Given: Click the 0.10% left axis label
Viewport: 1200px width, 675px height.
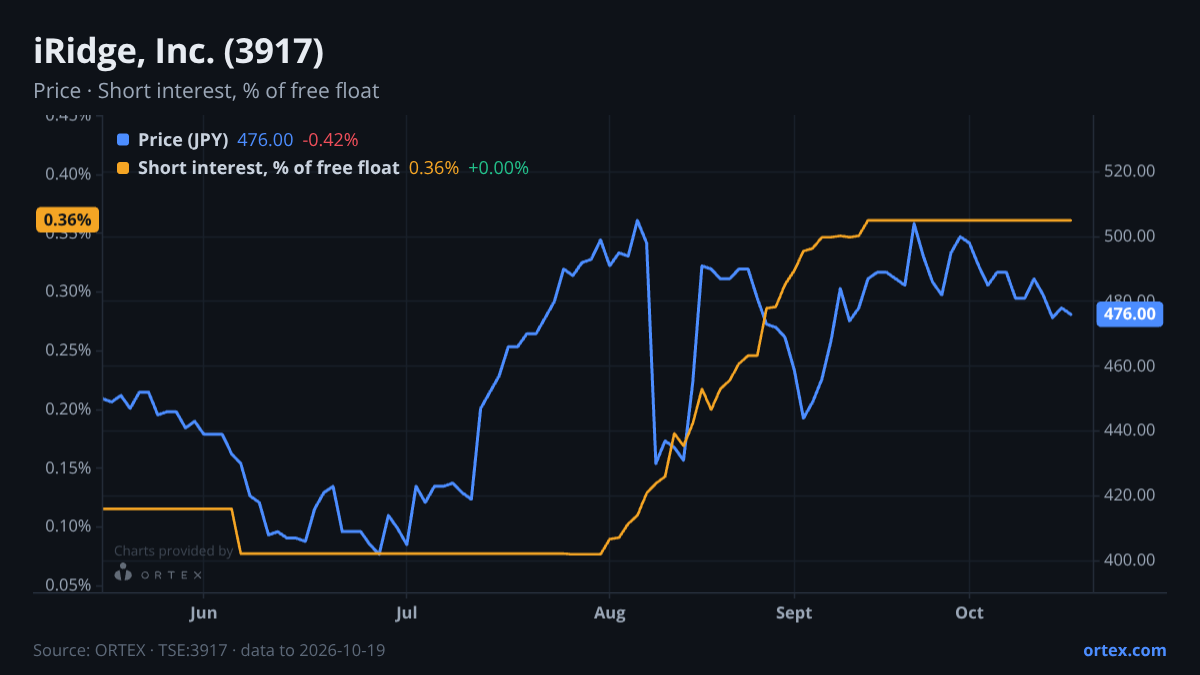Looking at the screenshot, I should (x=69, y=526).
